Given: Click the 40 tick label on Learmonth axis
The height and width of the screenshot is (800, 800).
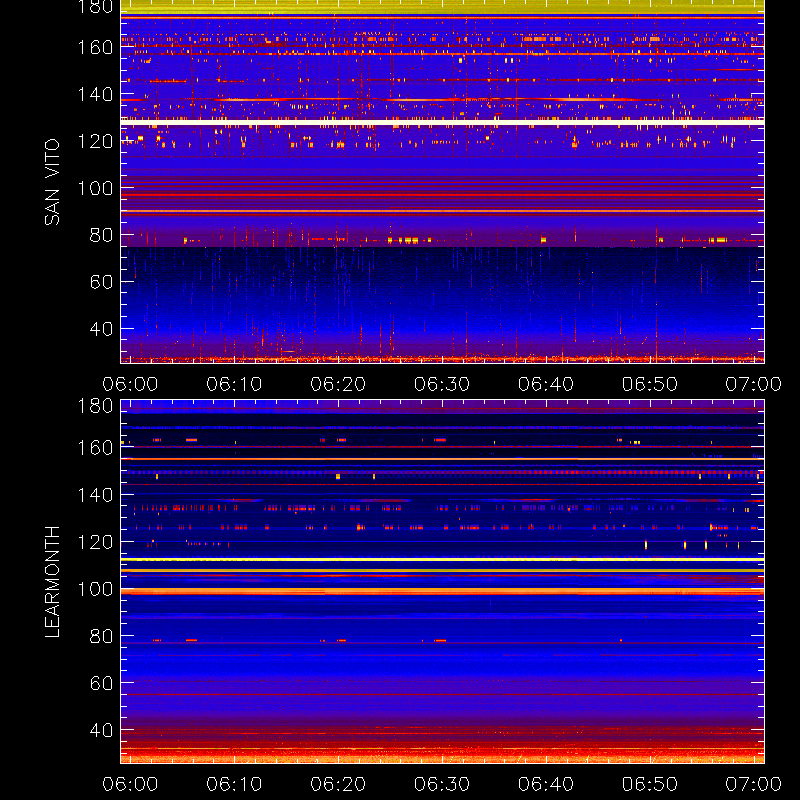Looking at the screenshot, I should coord(101,730).
